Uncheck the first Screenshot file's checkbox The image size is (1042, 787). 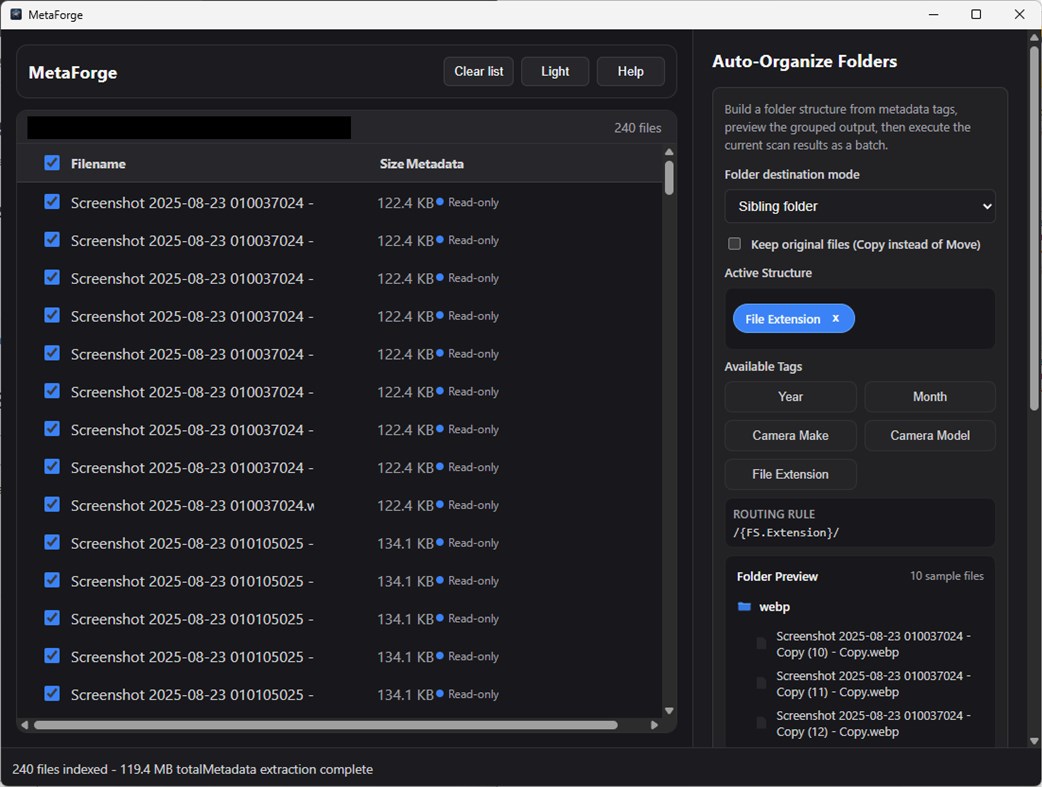pos(51,201)
